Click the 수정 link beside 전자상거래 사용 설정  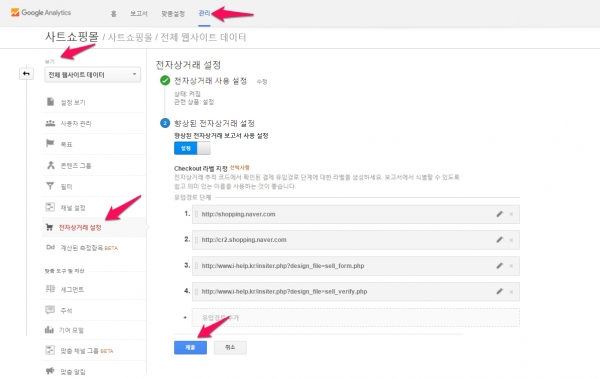(x=262, y=82)
